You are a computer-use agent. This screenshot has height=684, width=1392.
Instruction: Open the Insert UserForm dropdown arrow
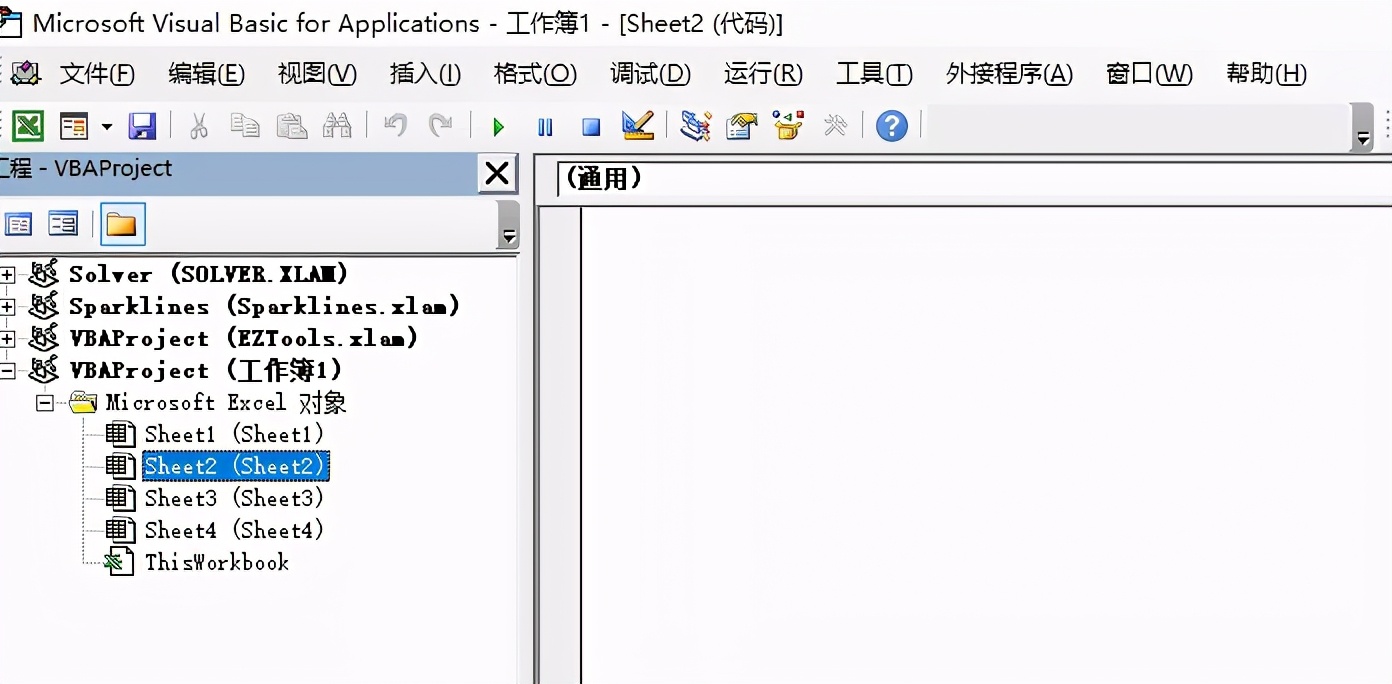(106, 127)
